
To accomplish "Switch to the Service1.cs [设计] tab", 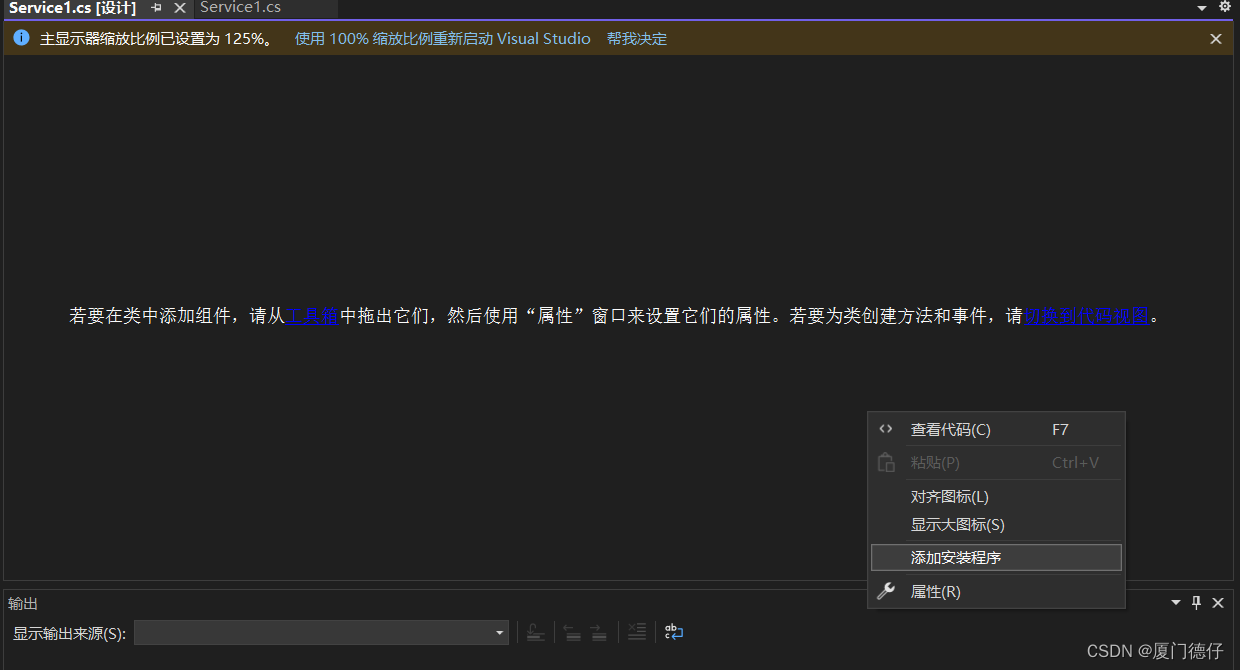I will 72,8.
